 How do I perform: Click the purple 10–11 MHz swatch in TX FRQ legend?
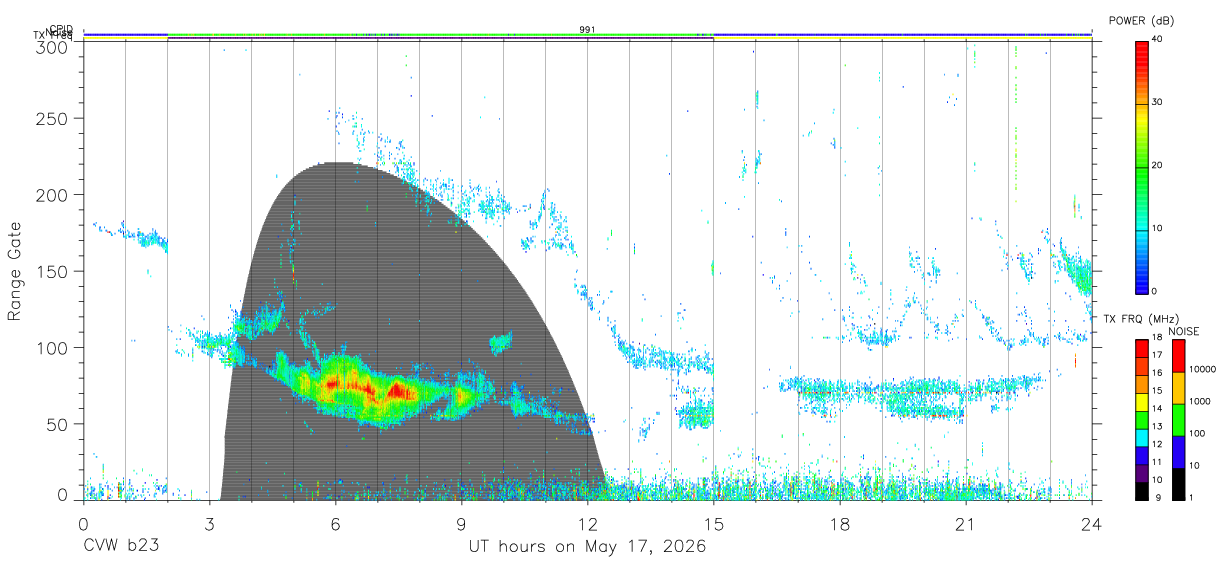(1141, 473)
